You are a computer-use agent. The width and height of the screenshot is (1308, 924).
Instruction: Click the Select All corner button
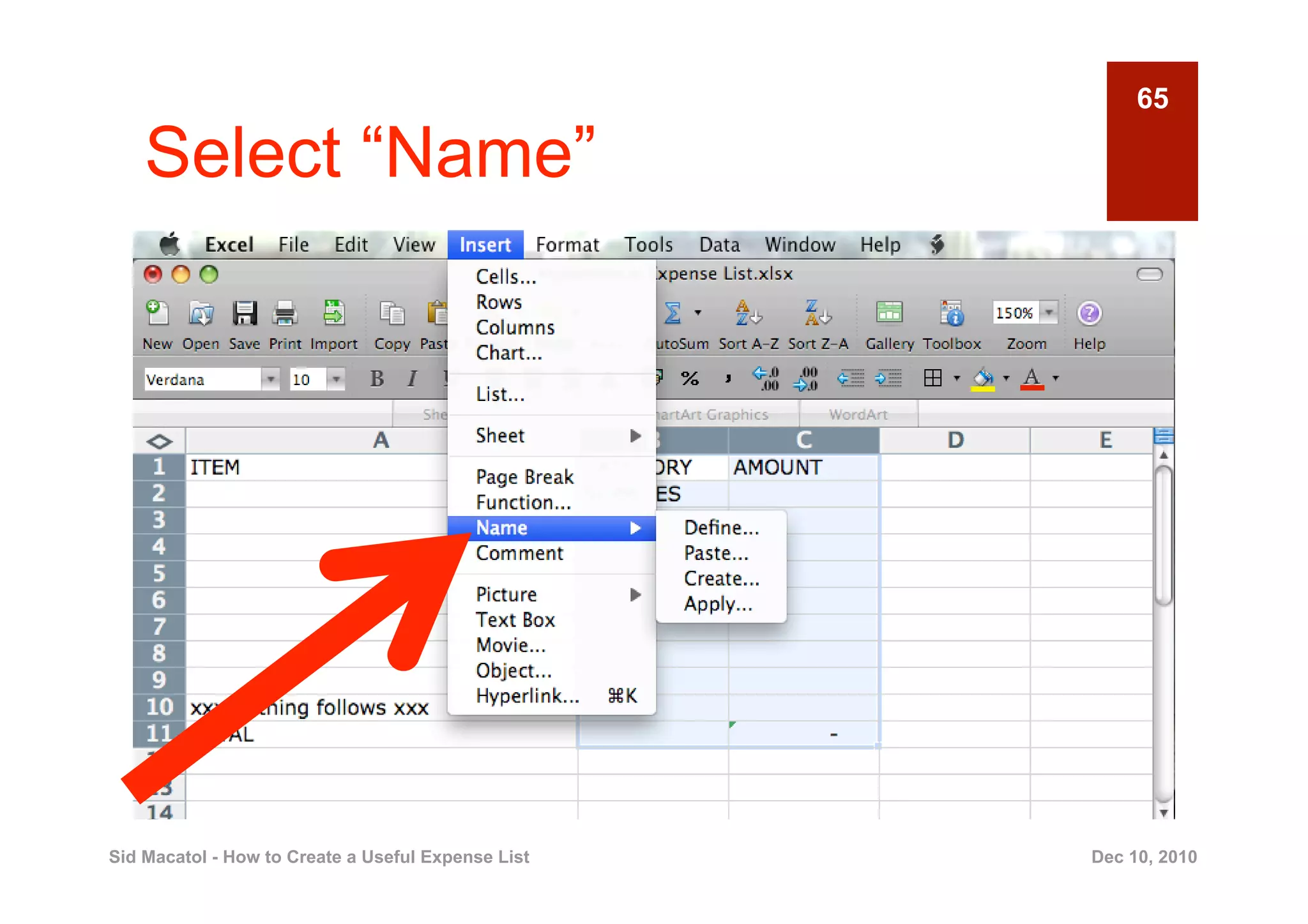pos(159,441)
